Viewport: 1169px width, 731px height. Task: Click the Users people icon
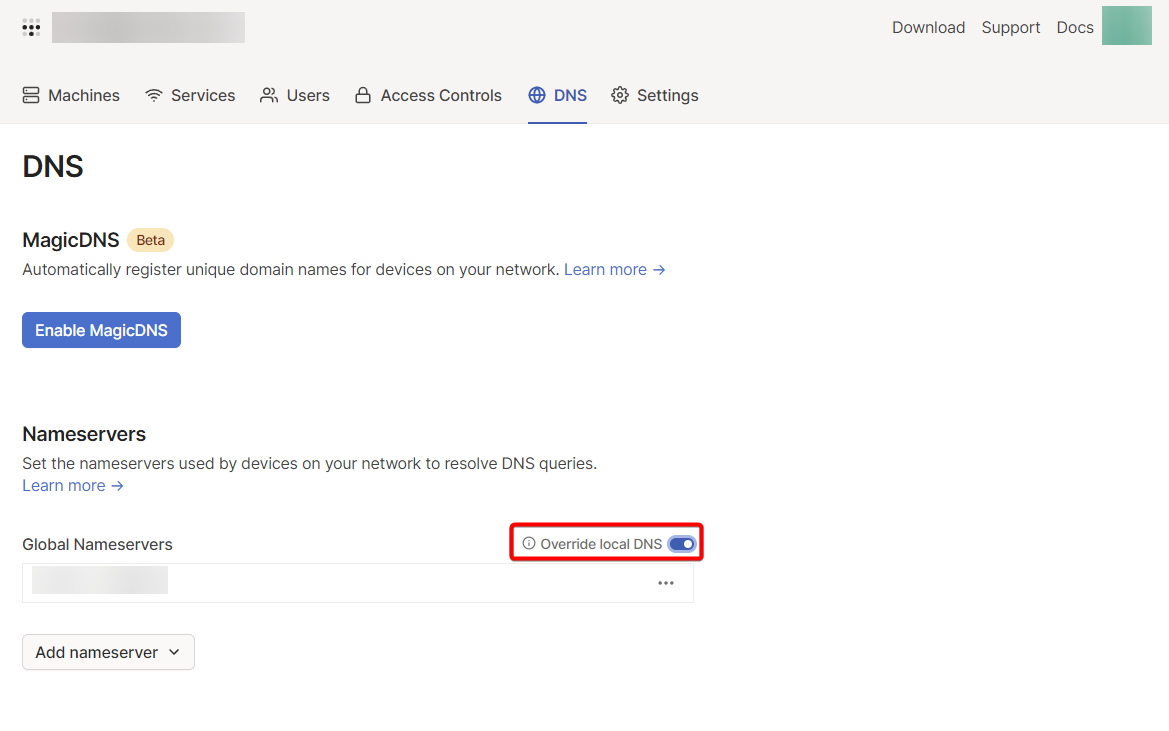pos(269,95)
